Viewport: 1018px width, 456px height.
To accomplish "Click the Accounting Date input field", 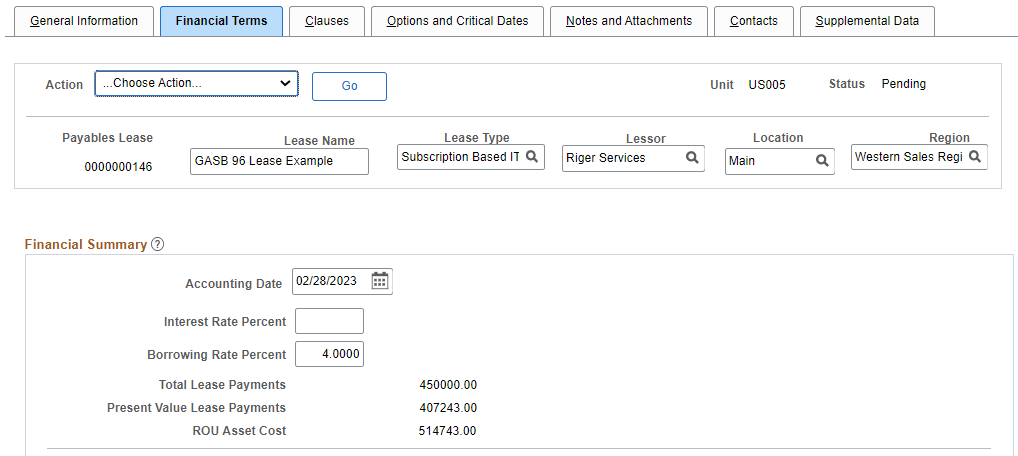I will 330,281.
